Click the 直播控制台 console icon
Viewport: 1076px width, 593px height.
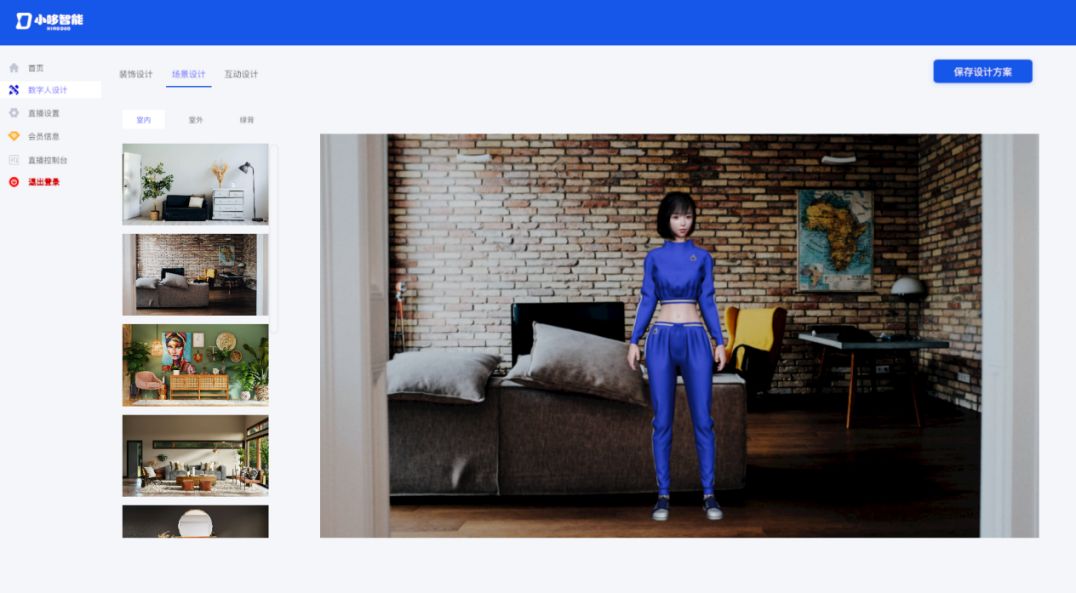(14, 160)
